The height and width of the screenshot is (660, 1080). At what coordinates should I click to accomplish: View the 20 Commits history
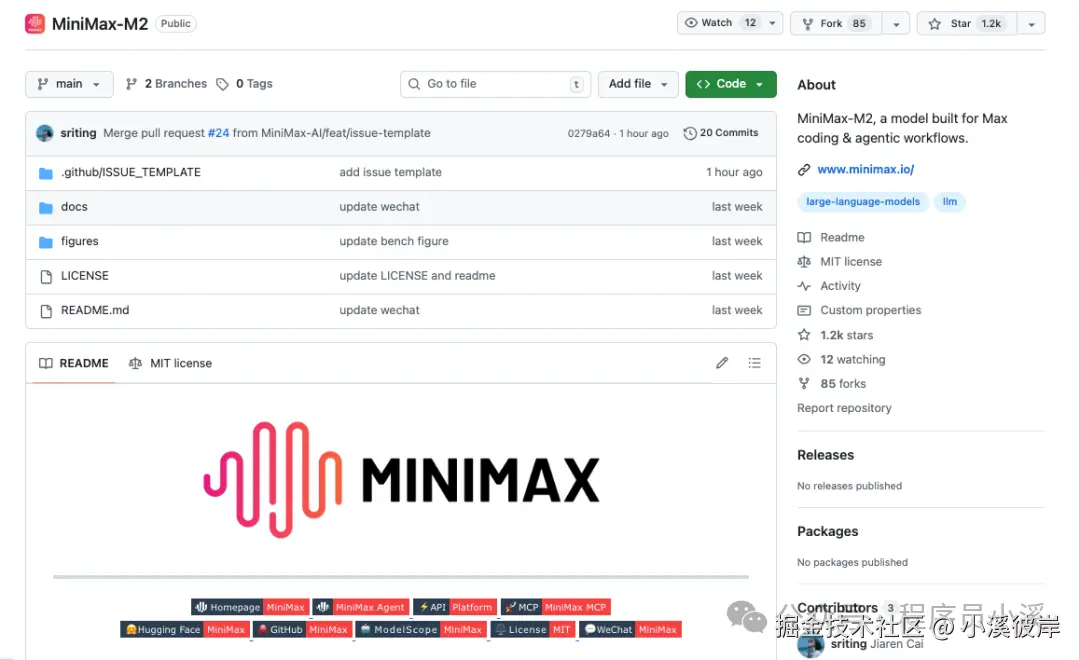pos(720,133)
